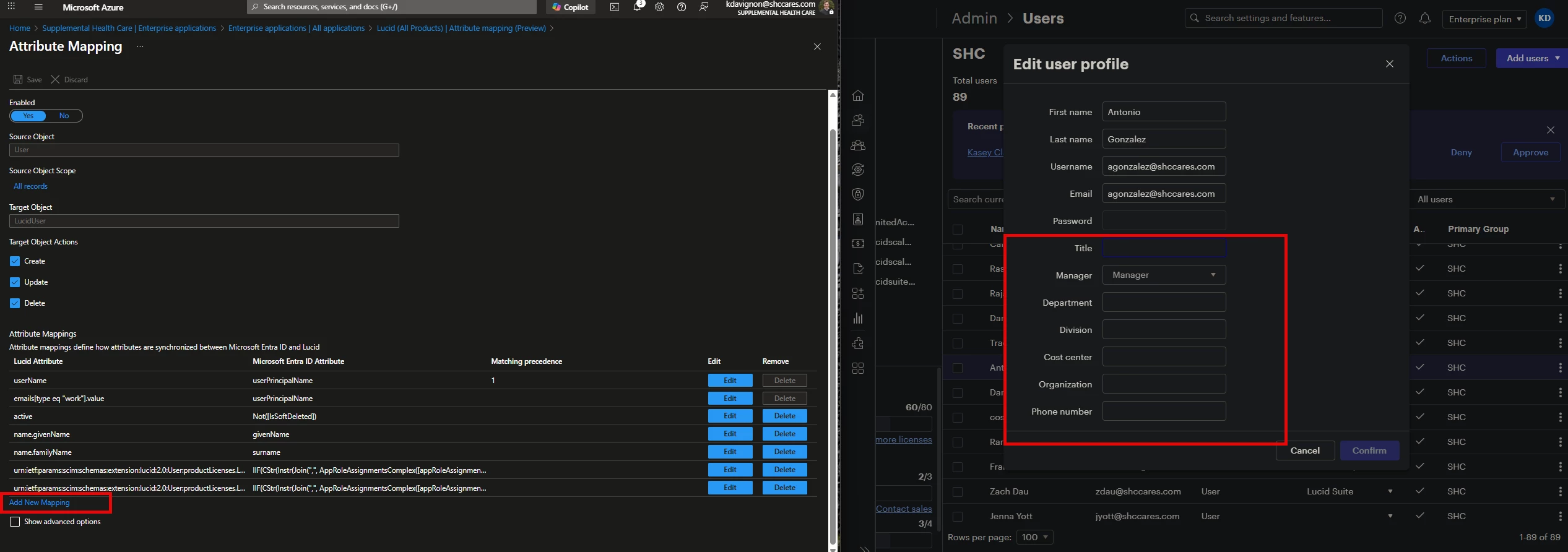Tick the select-all checkbox in Lucid users table
This screenshot has width=1568, height=552.
(x=958, y=230)
